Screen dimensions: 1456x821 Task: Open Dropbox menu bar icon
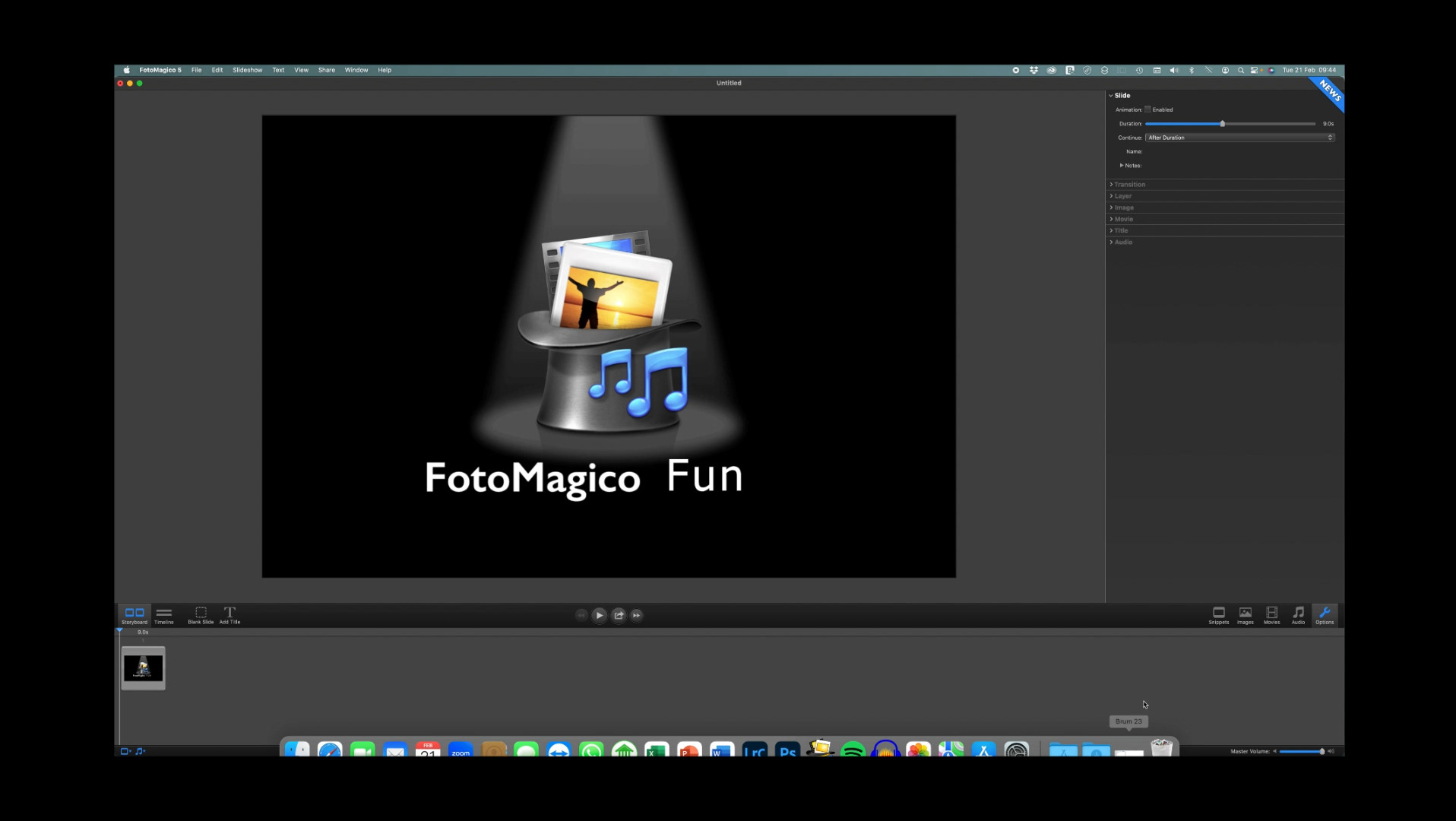click(1033, 70)
